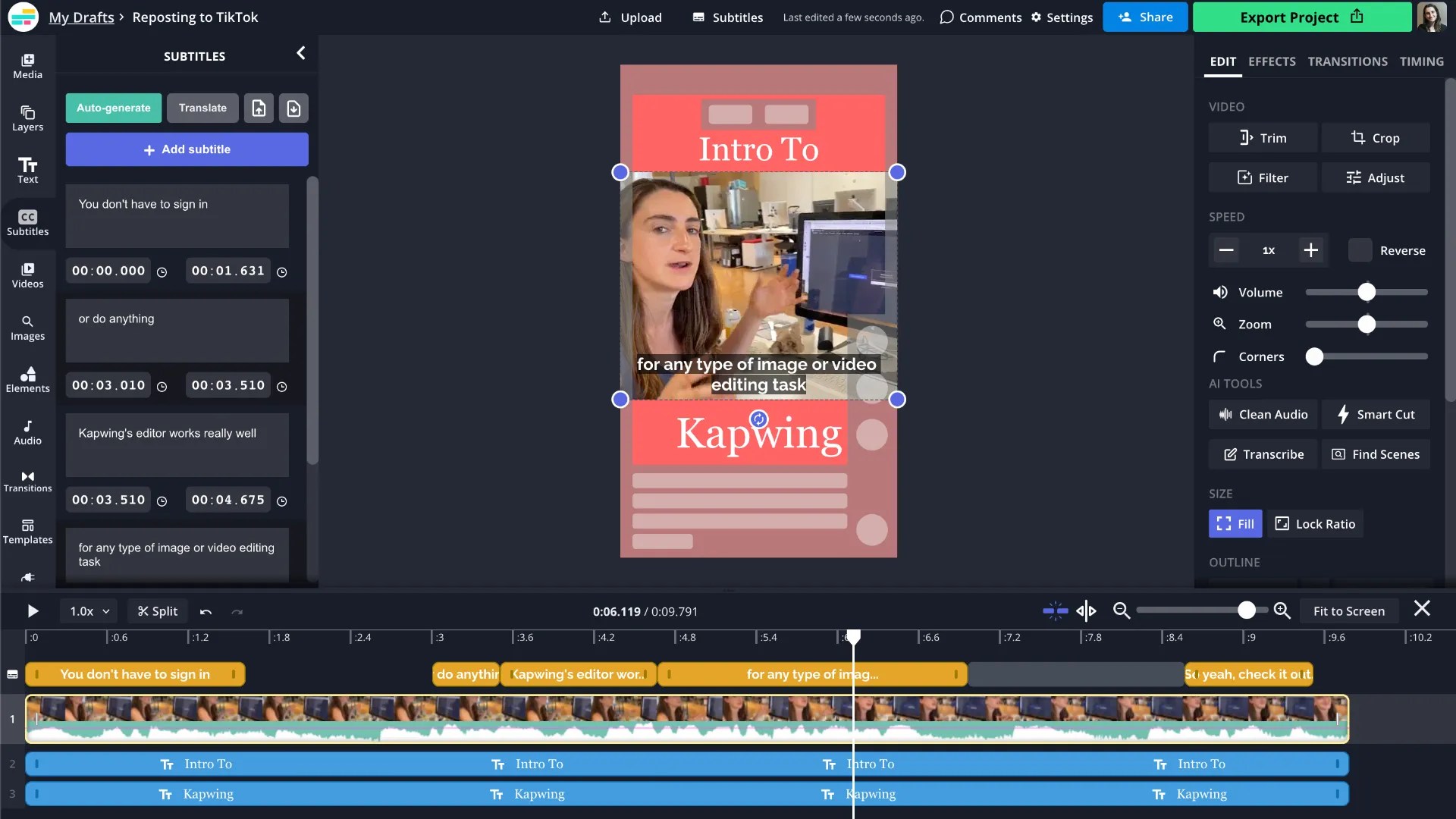Open the Layers sidebar panel

(x=27, y=118)
